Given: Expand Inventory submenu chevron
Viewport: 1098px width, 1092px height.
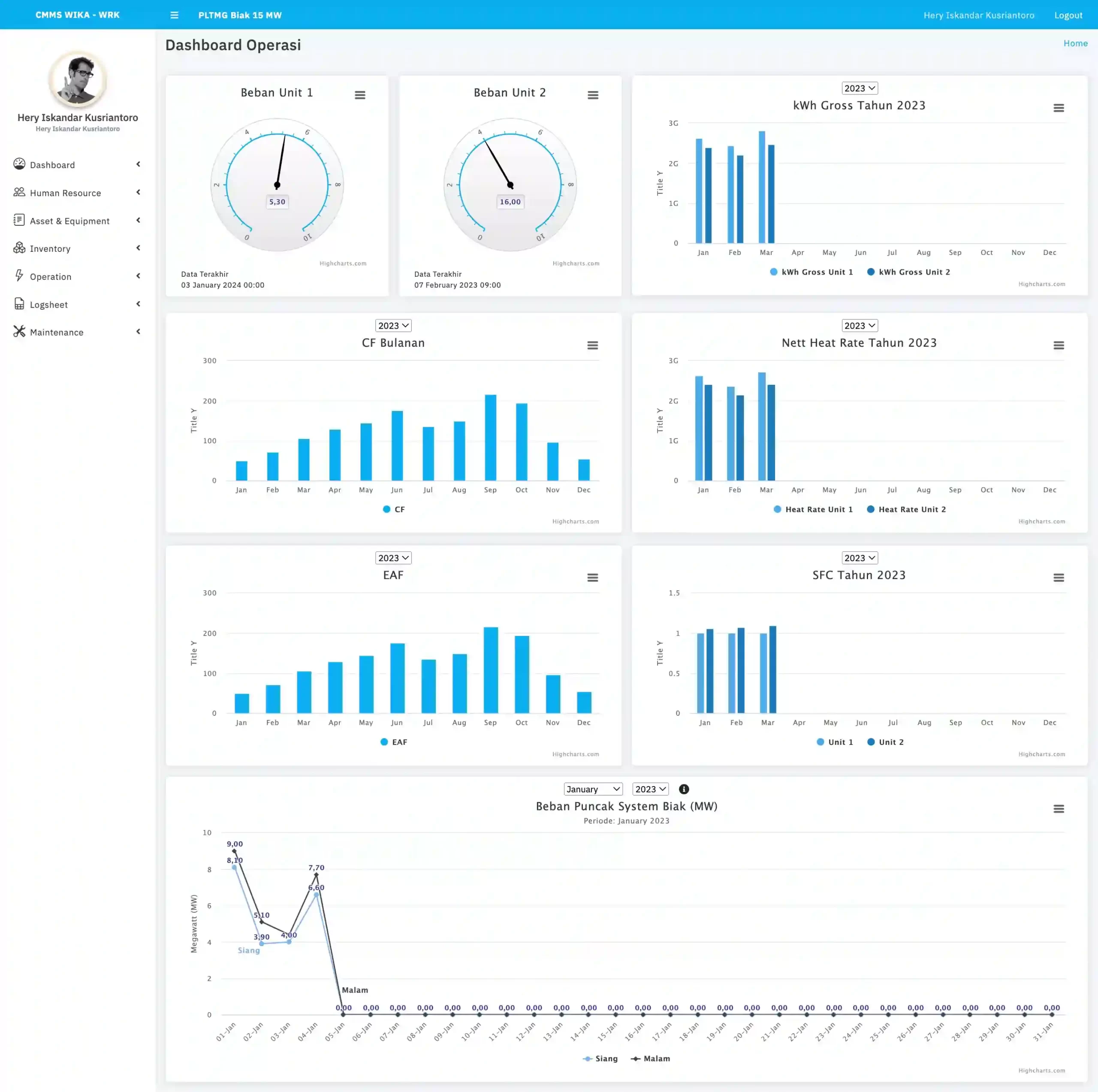Looking at the screenshot, I should click(x=138, y=248).
